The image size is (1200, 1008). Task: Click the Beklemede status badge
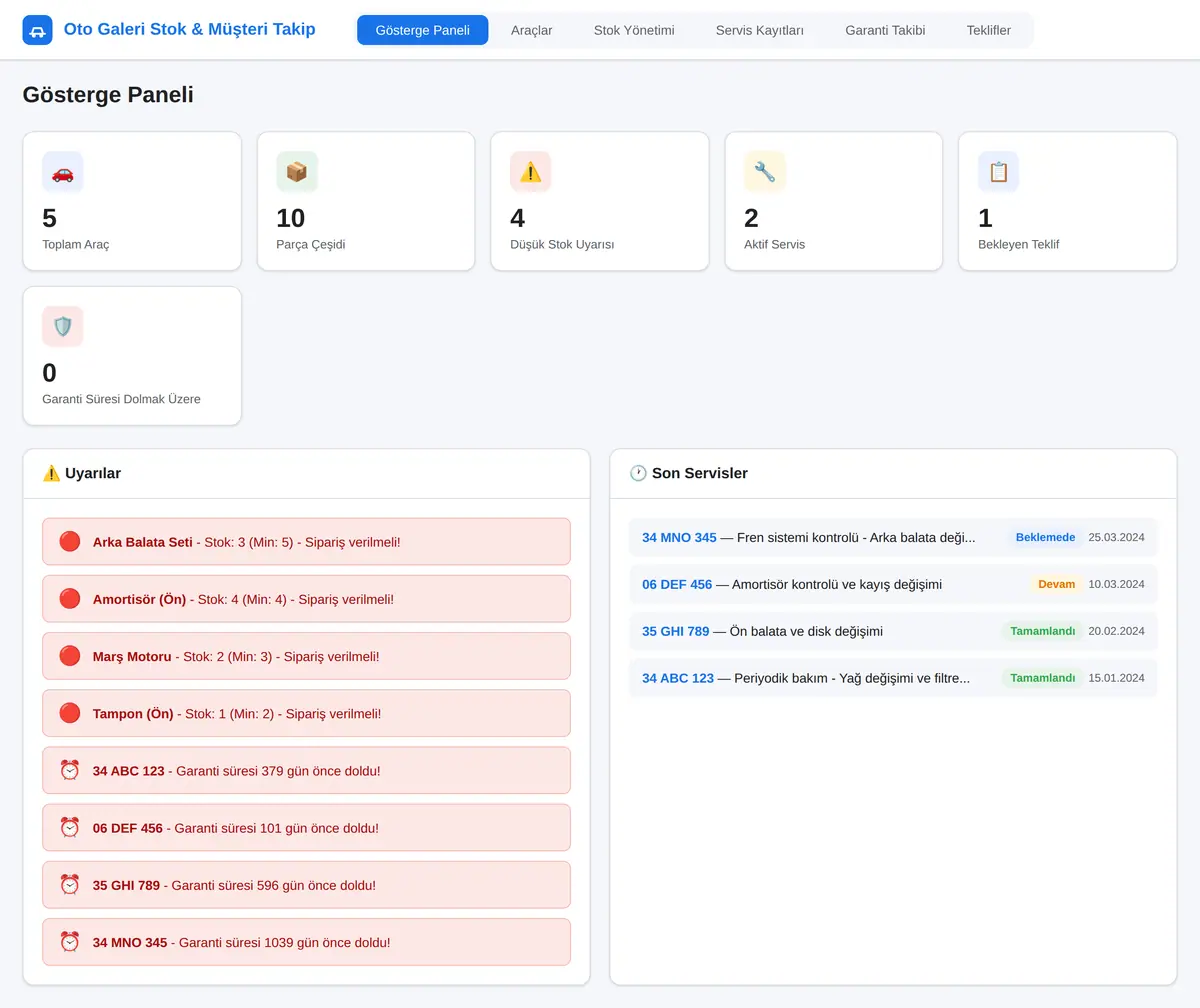pyautogui.click(x=1045, y=537)
